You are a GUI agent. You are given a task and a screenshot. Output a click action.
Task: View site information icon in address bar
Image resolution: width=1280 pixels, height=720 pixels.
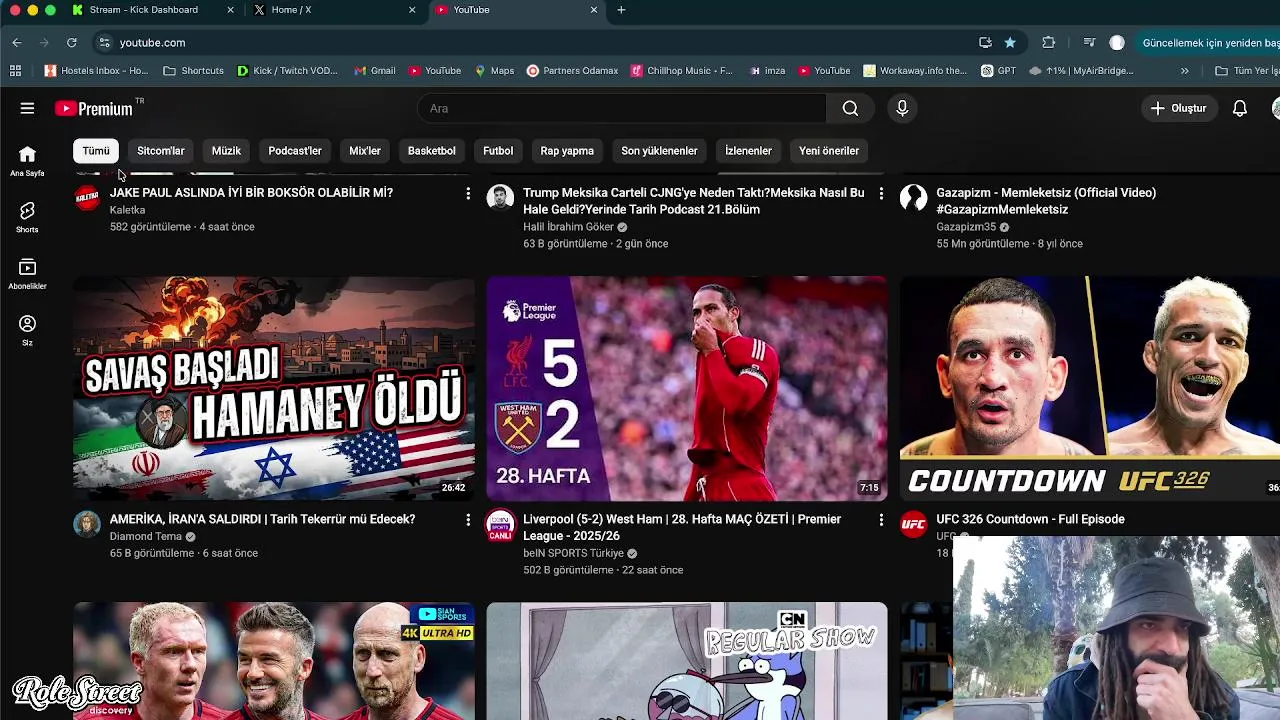coord(104,43)
